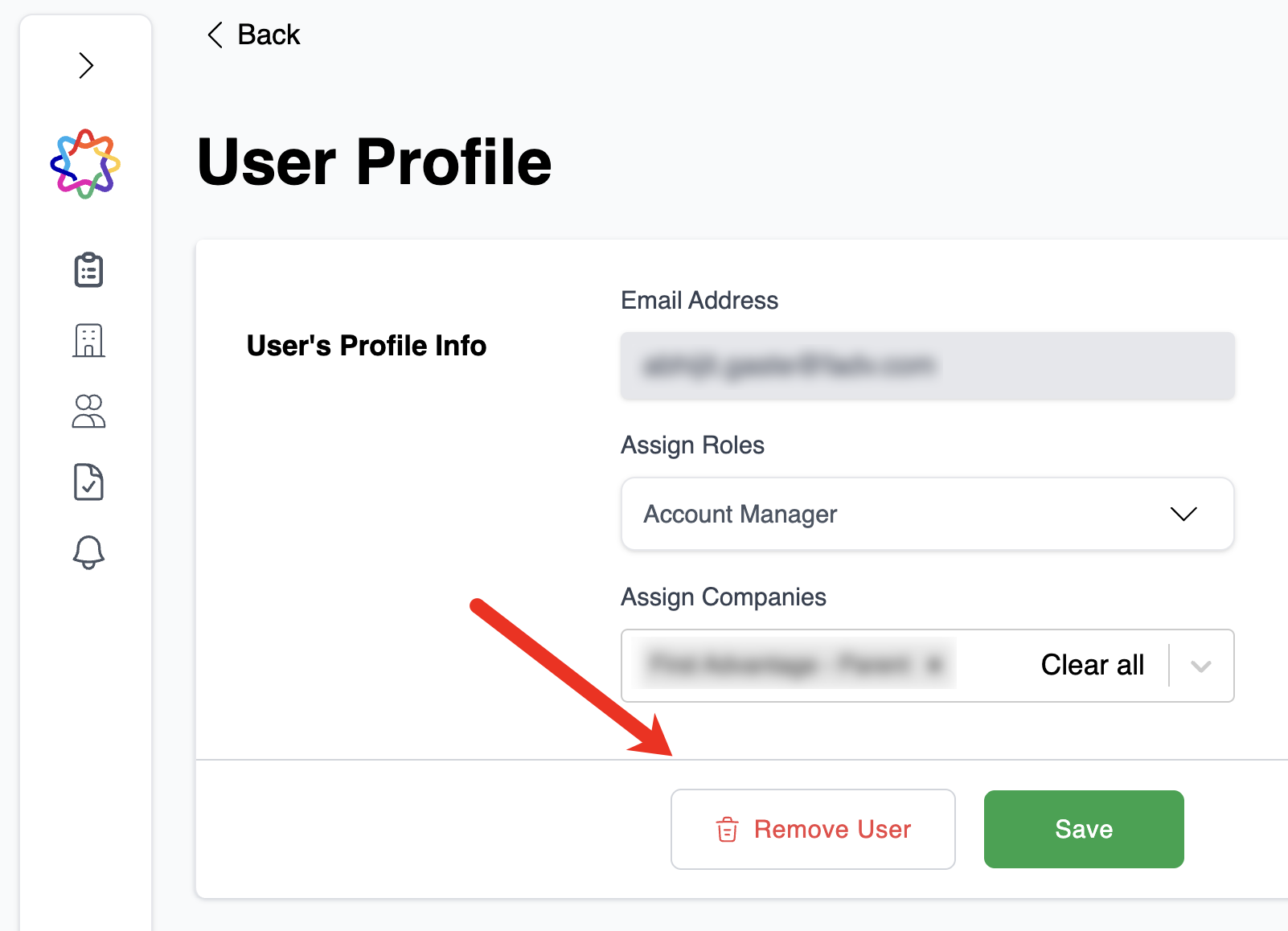Click Clear all in Assign Companies

pyautogui.click(x=1092, y=665)
